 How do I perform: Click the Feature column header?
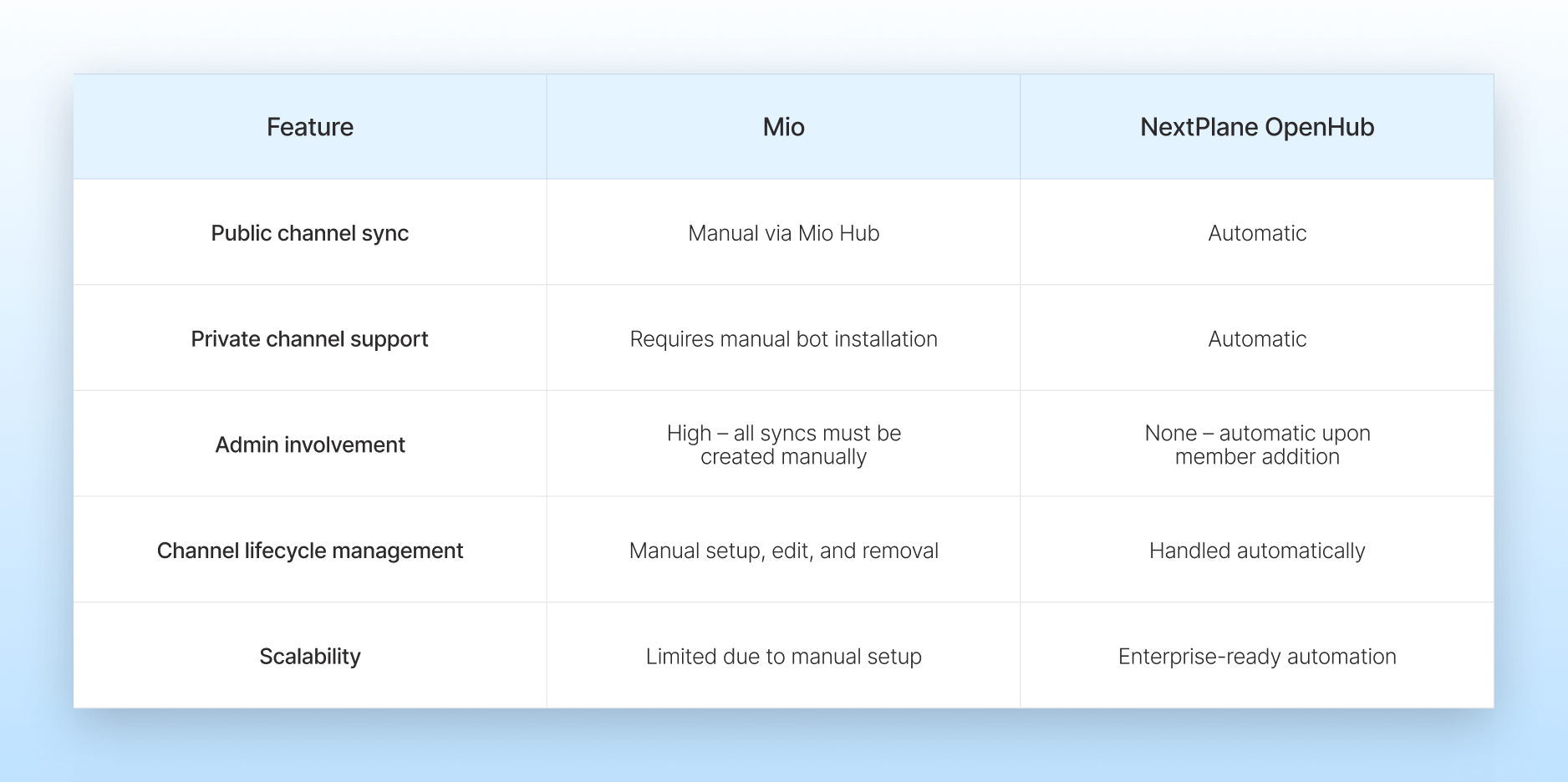[x=310, y=127]
